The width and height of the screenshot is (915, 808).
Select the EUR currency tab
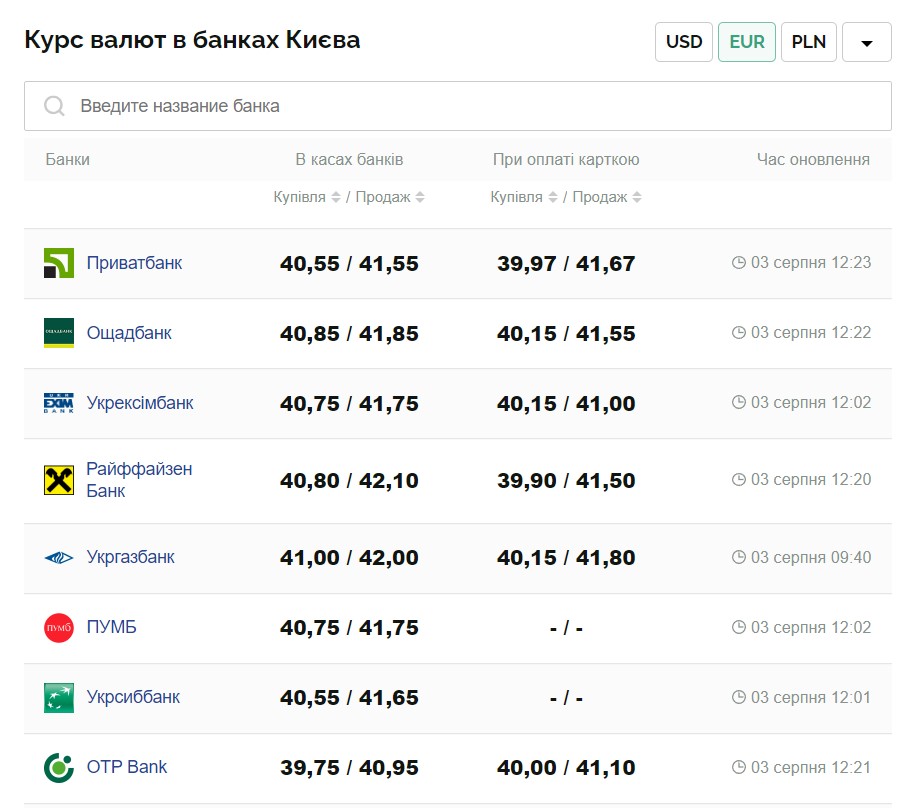click(x=747, y=42)
